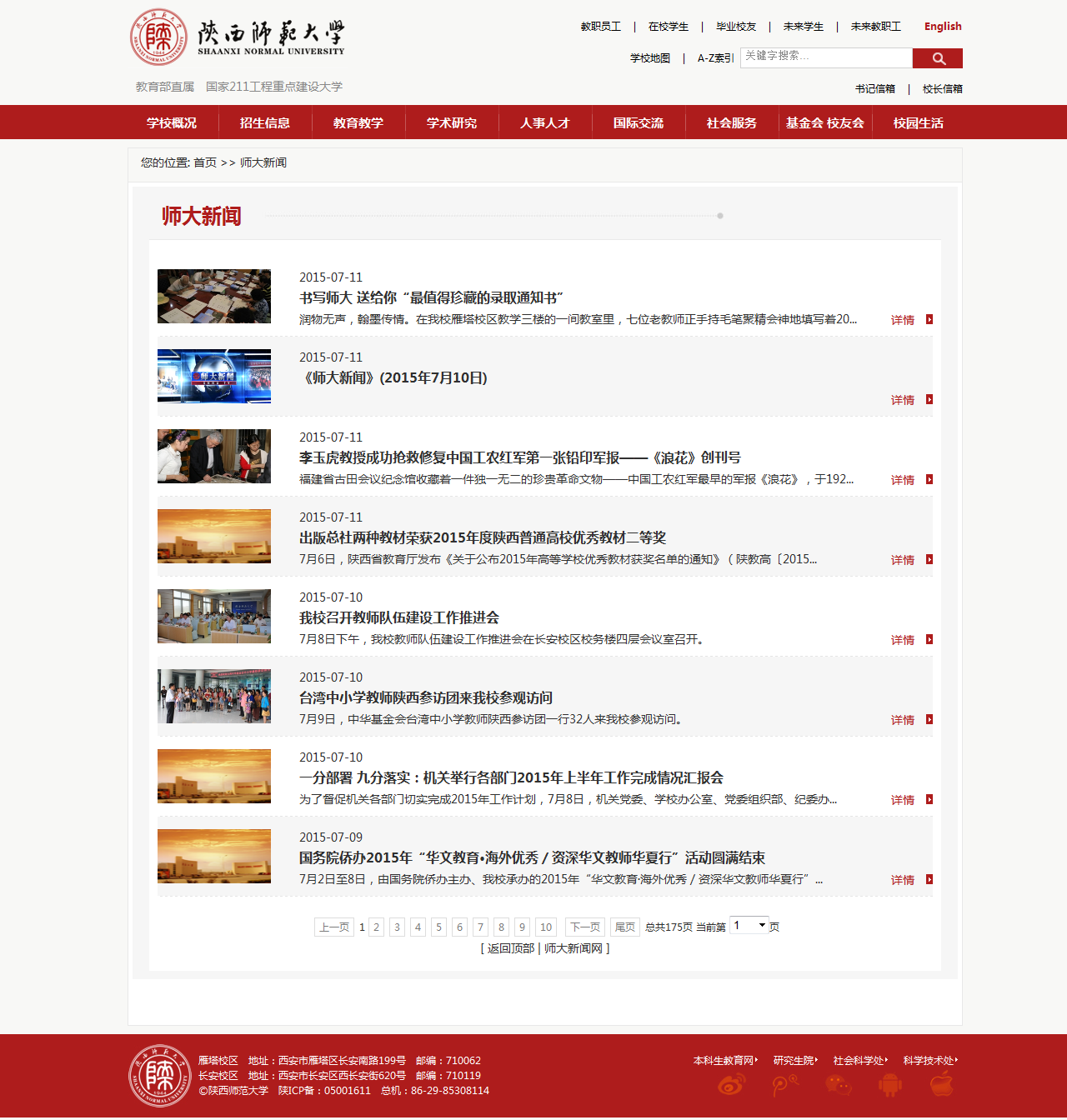Click the Android app icon
1067x1120 pixels.
(889, 1085)
